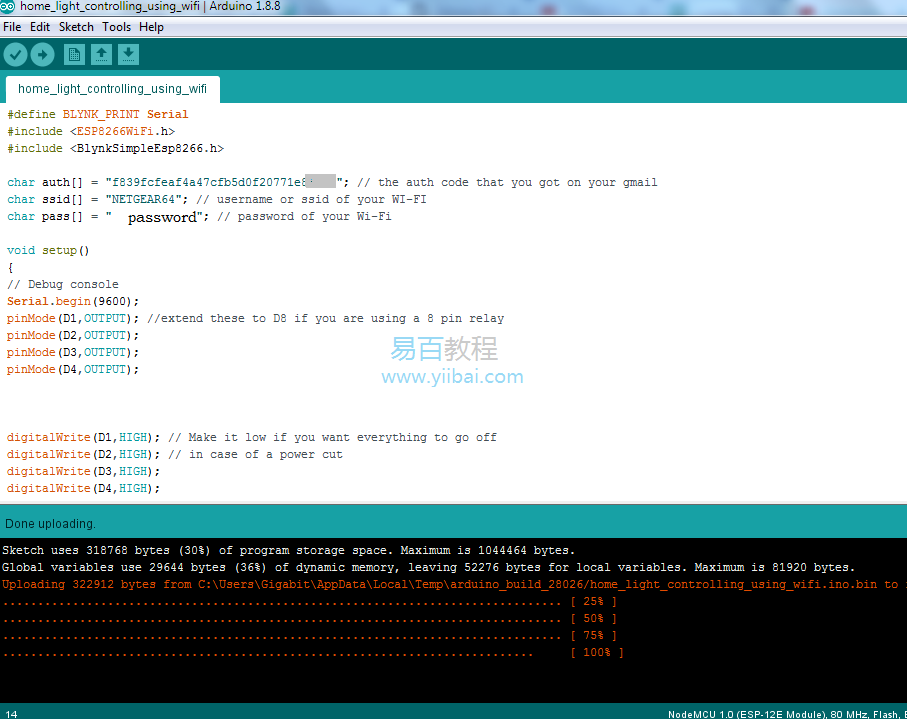Screen dimensions: 907x719
Task: Open the Tools menu
Action: click(116, 27)
